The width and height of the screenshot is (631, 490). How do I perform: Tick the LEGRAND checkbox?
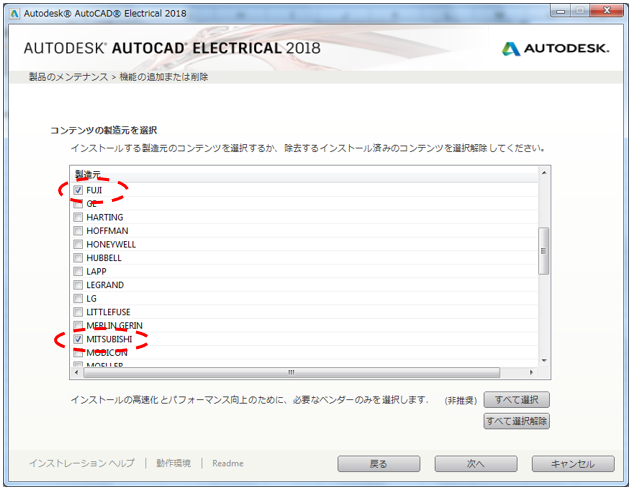click(78, 285)
